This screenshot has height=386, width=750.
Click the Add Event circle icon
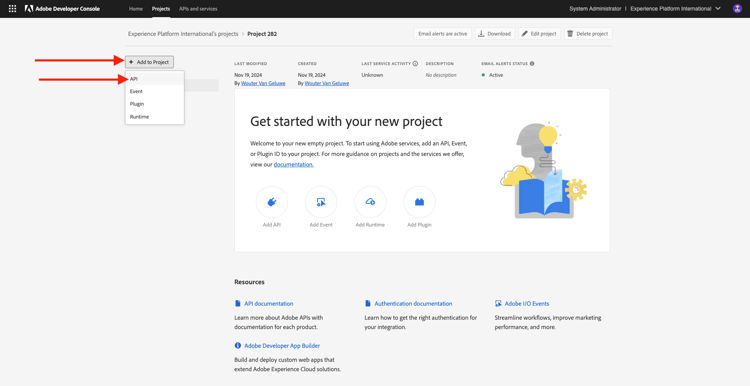pyautogui.click(x=321, y=202)
